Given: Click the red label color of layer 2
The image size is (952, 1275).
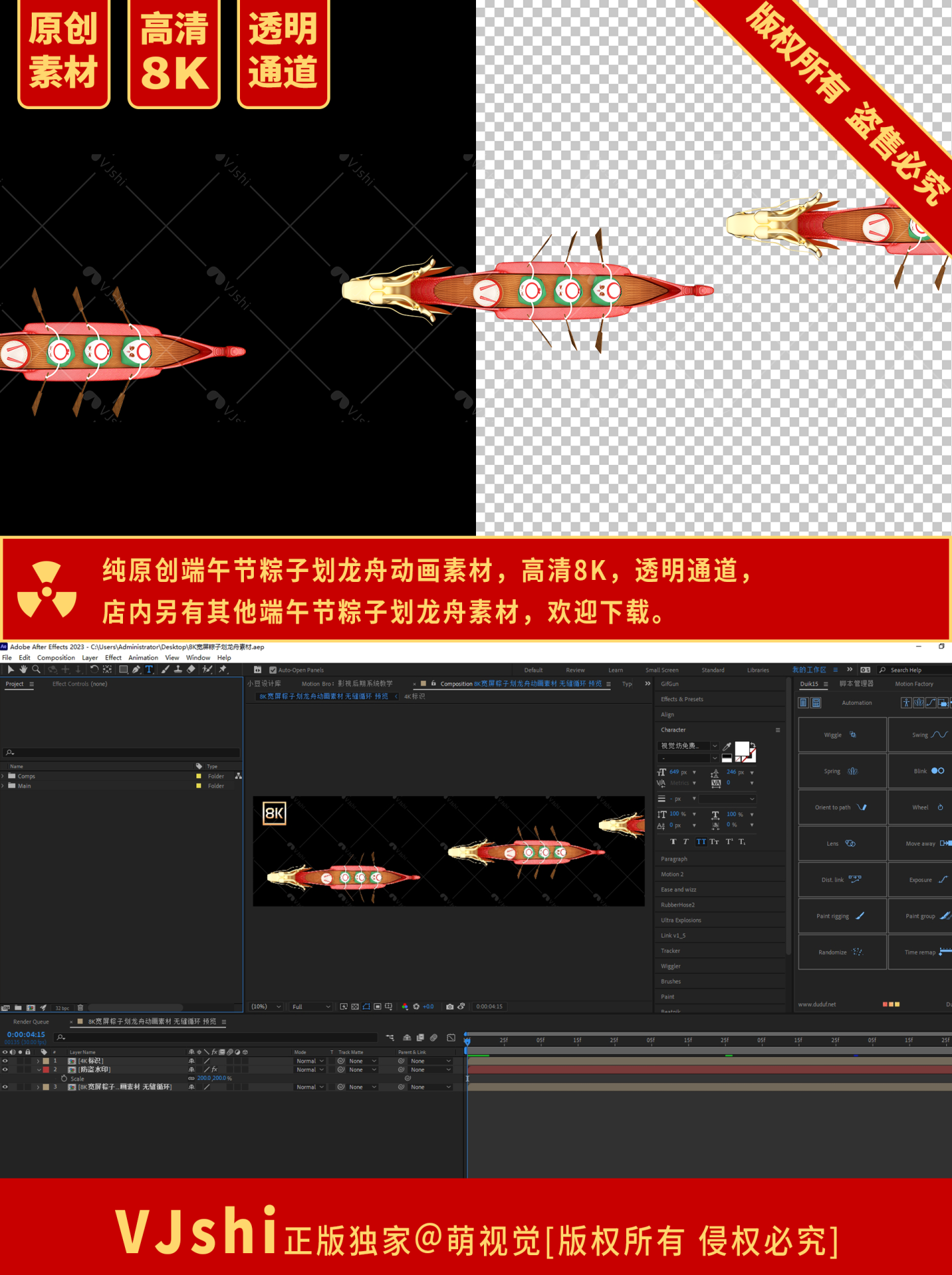Looking at the screenshot, I should 46,1069.
